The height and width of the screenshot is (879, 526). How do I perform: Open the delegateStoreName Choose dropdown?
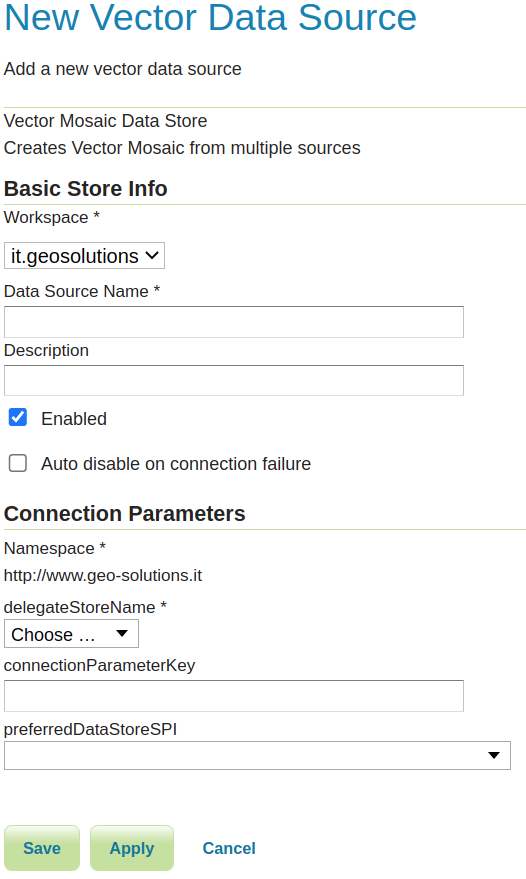coord(71,634)
